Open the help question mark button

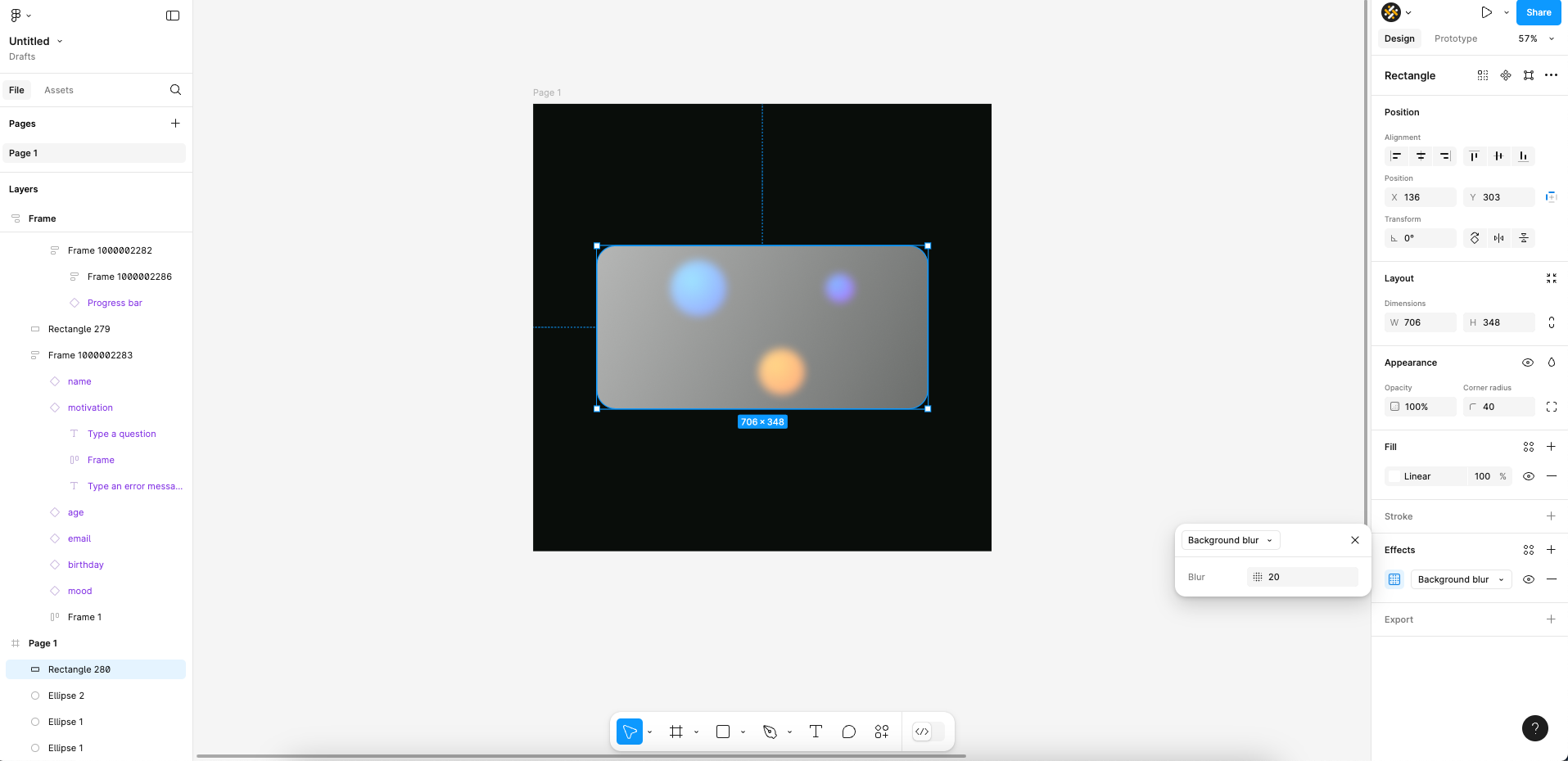[1535, 728]
